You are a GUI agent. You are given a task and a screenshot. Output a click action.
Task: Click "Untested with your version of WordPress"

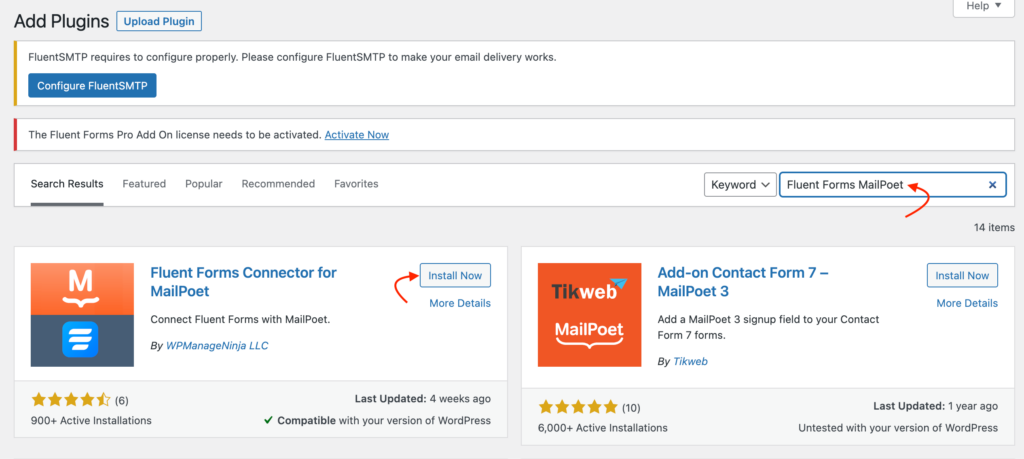click(898, 428)
